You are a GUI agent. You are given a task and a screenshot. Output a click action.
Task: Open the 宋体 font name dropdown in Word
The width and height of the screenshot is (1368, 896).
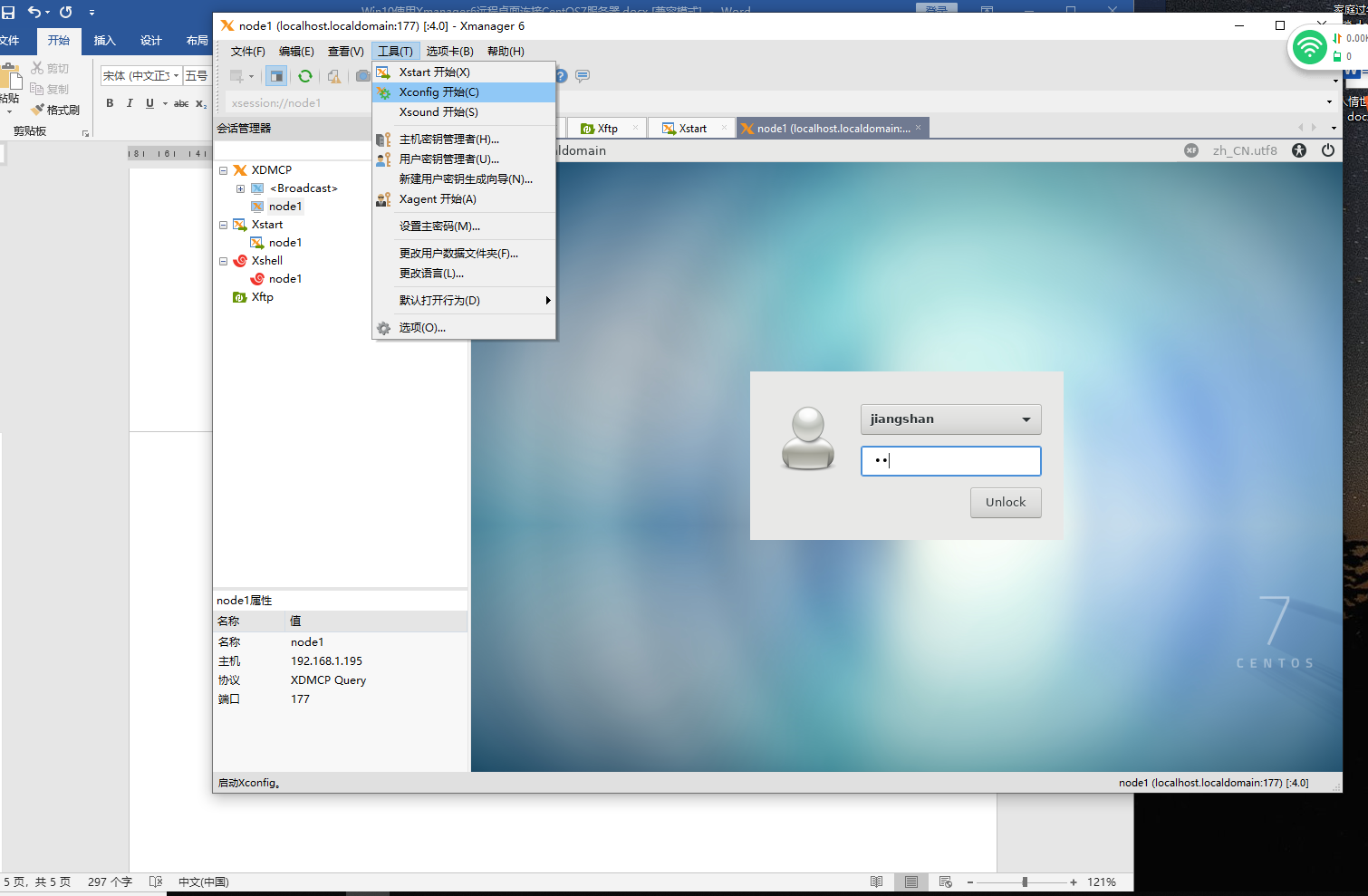[x=176, y=76]
